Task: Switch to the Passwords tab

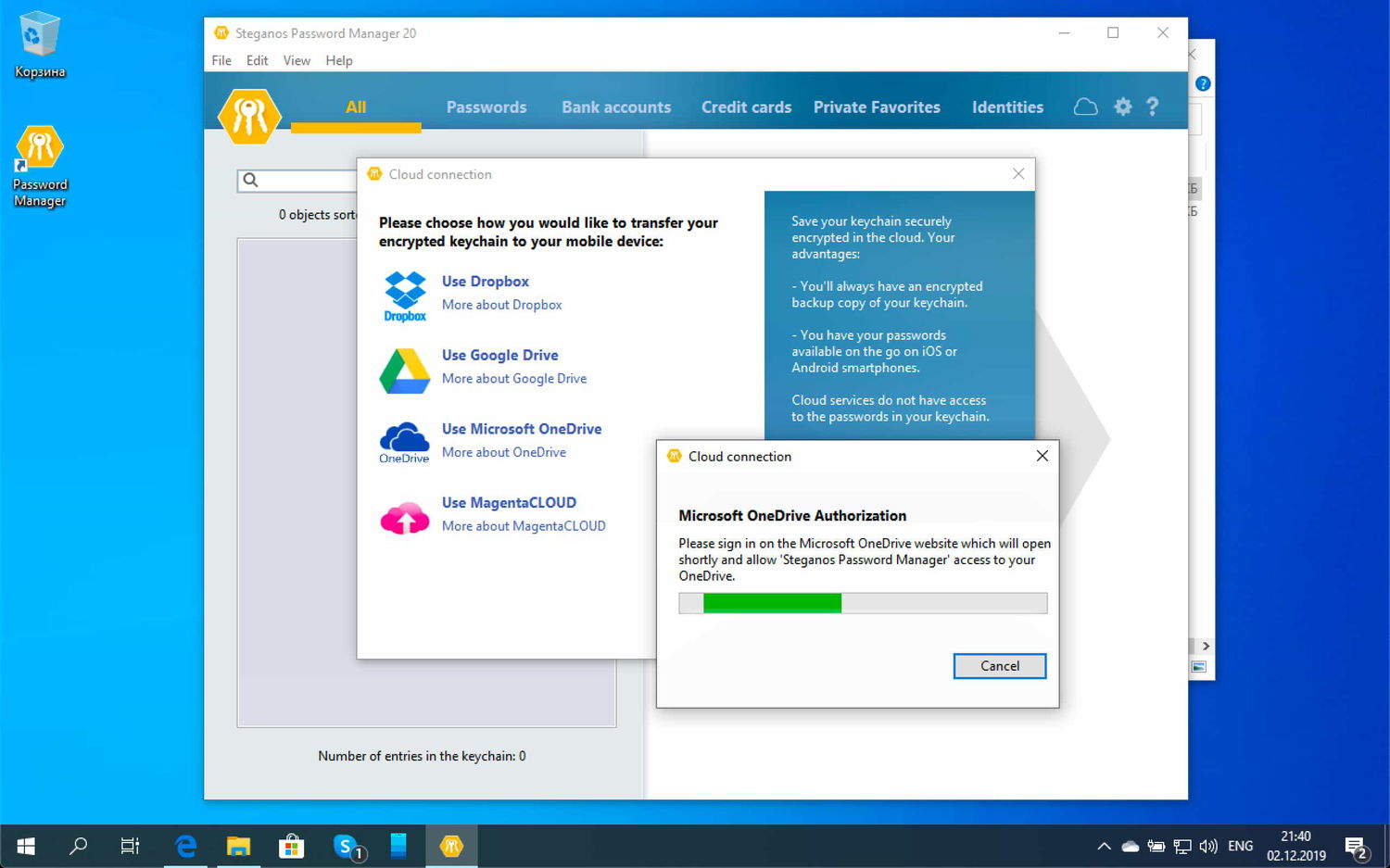Action: click(x=486, y=107)
